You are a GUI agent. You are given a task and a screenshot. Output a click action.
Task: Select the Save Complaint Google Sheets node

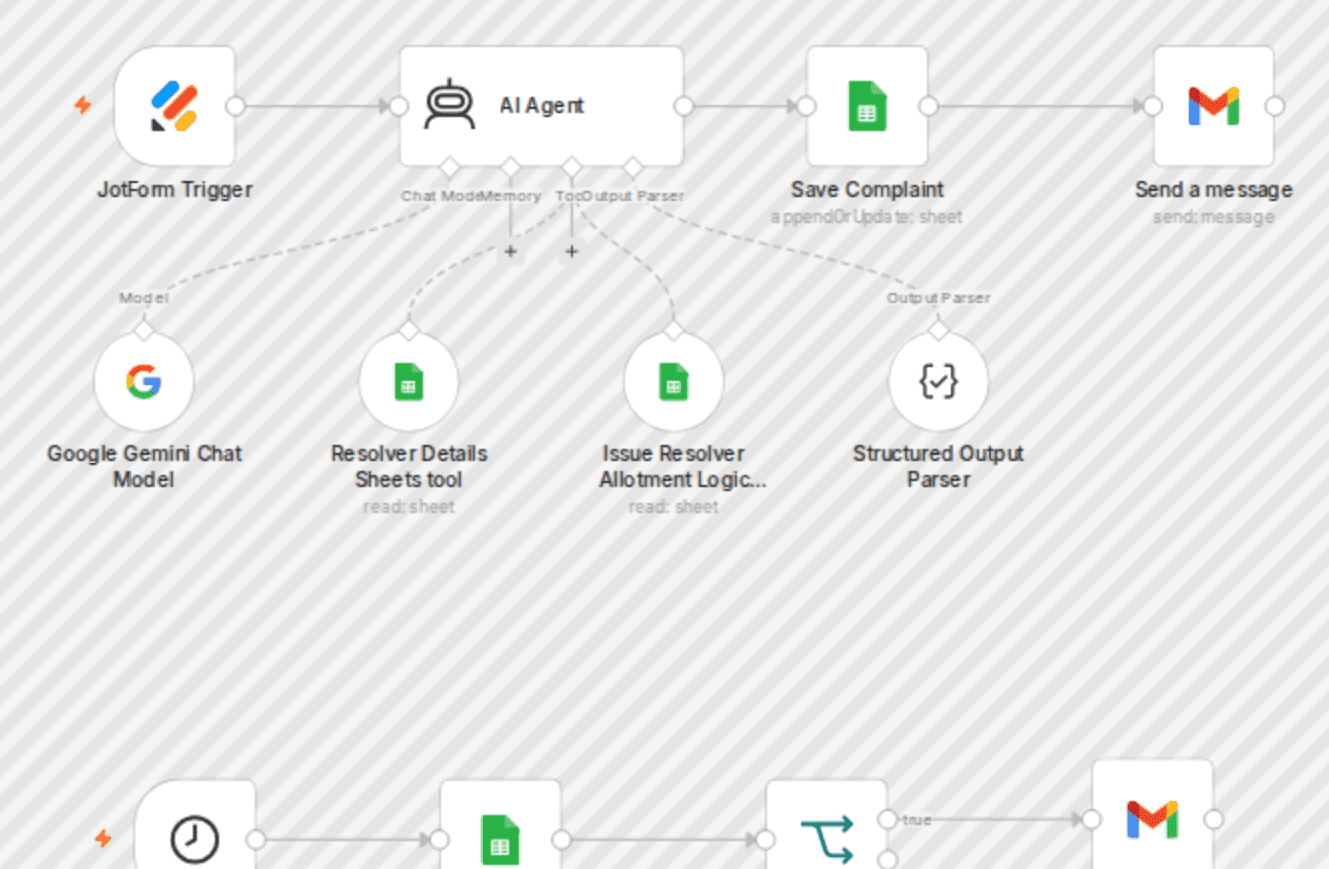tap(867, 106)
